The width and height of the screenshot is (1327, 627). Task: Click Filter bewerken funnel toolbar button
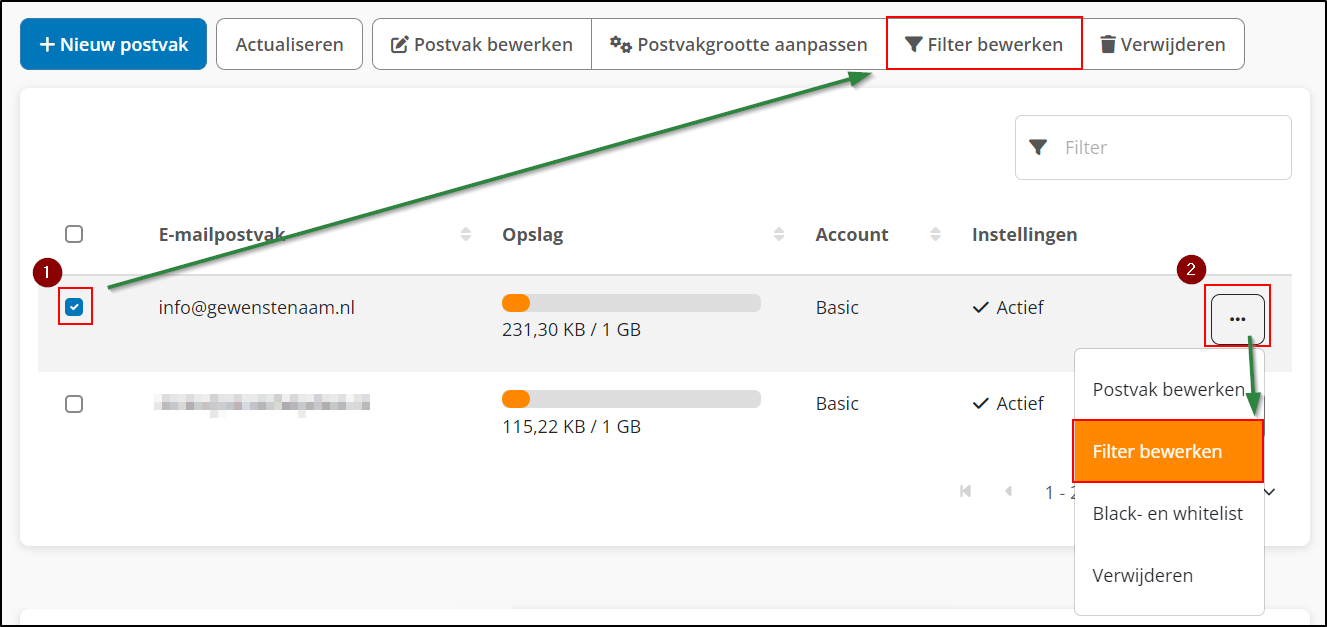point(983,44)
